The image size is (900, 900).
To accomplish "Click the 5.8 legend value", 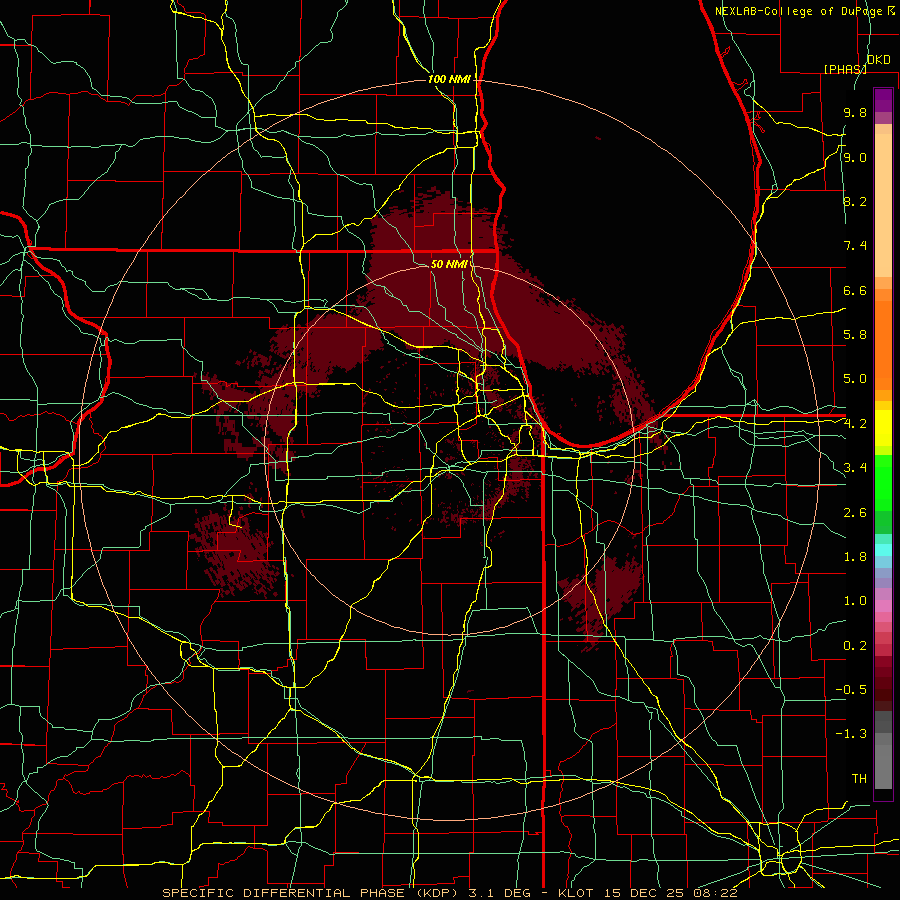I will point(855,335).
